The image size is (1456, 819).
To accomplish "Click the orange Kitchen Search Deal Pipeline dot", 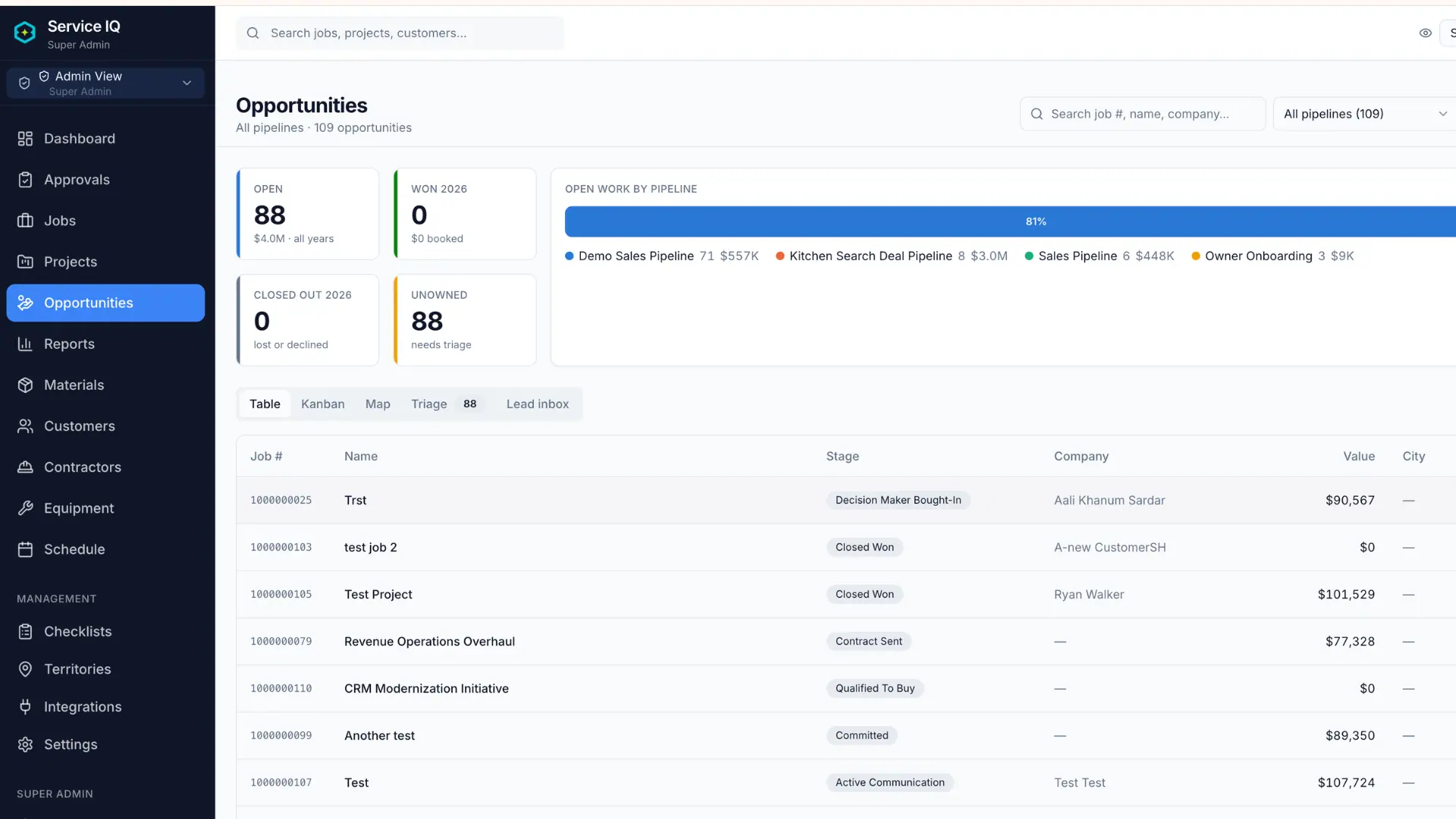I will click(780, 256).
